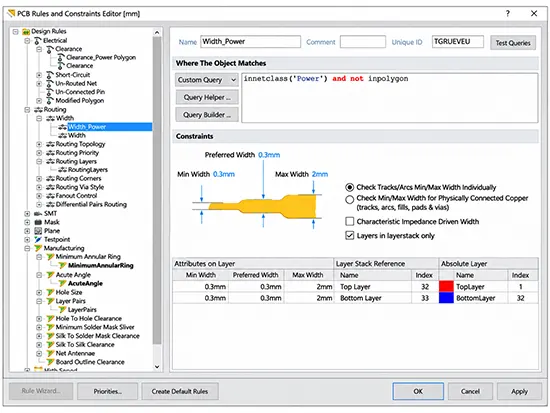Select the Width rule under Width_Power

(76, 135)
